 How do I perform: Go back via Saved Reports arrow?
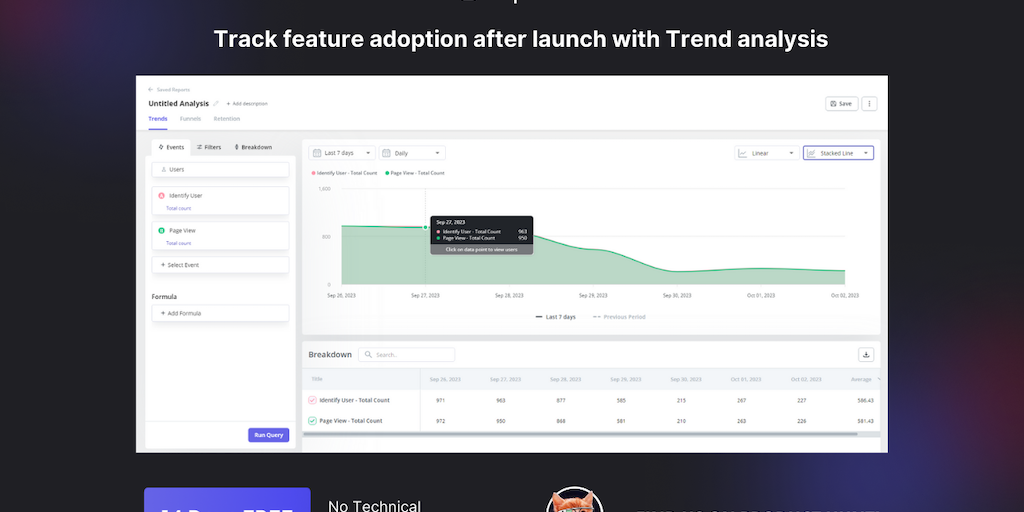click(x=151, y=89)
